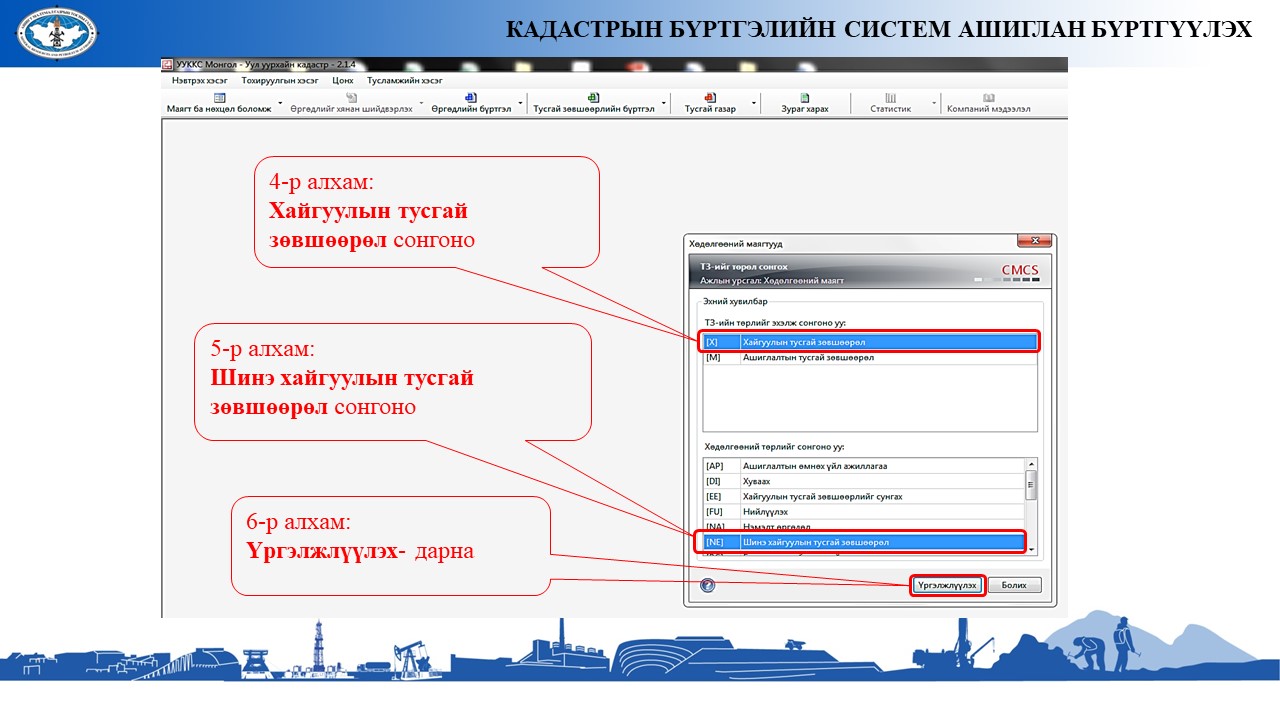Expand the Өргөдлийн бүртгэл dropdown arrow
Viewport: 1280px width, 720px height.
click(522, 103)
